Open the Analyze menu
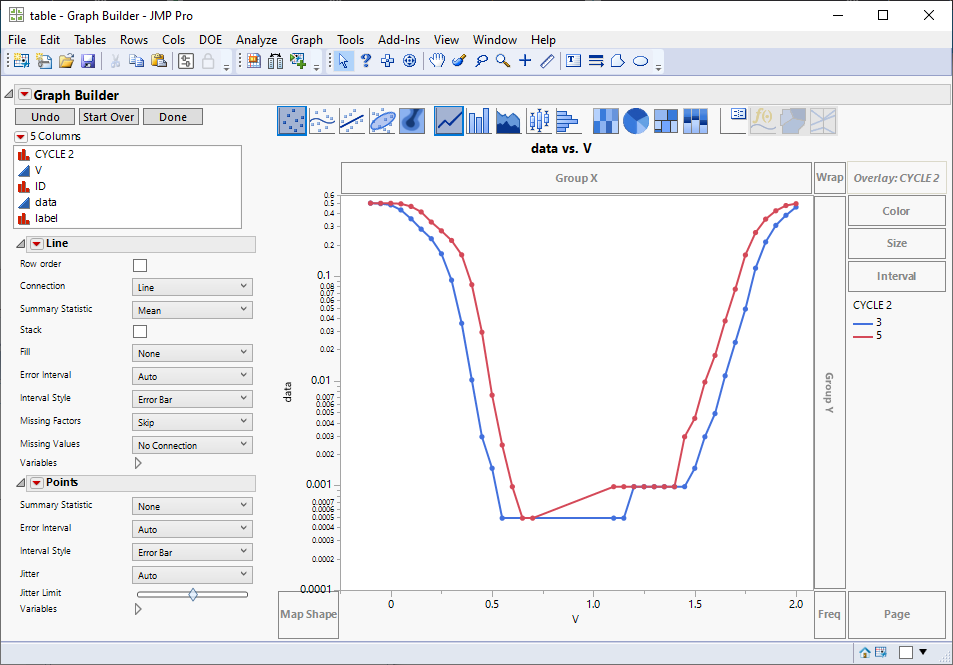 pyautogui.click(x=256, y=40)
